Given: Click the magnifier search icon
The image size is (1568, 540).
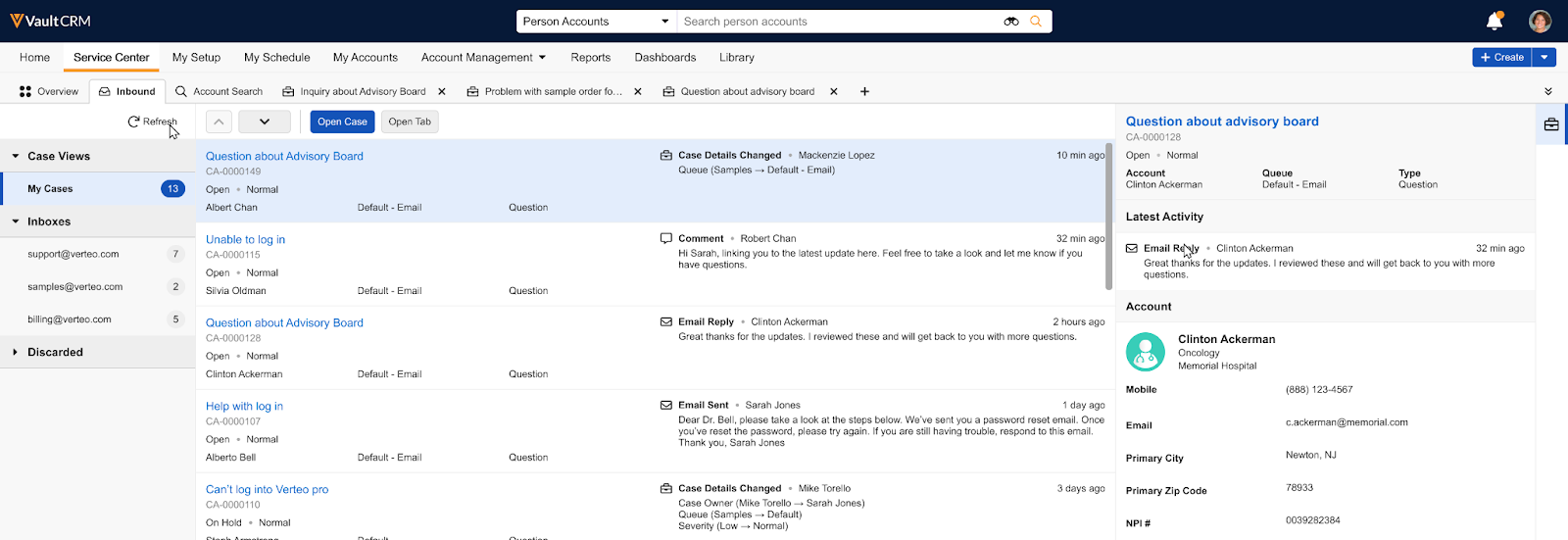Looking at the screenshot, I should pos(1036,22).
